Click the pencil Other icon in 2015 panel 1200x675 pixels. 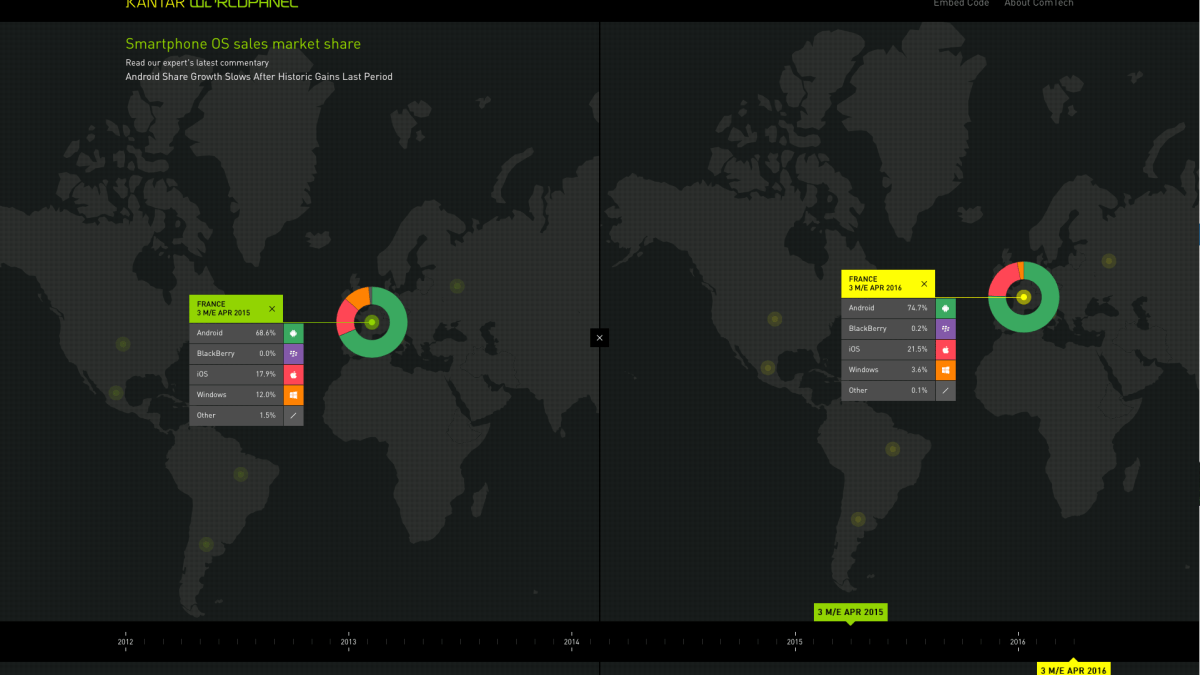point(293,415)
